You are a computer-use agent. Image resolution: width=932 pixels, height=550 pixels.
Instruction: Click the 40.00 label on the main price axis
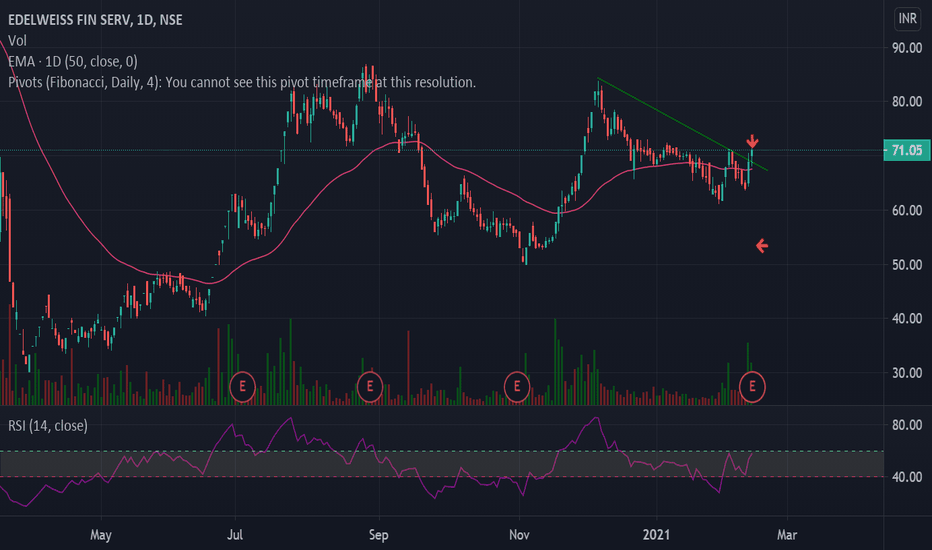(907, 319)
